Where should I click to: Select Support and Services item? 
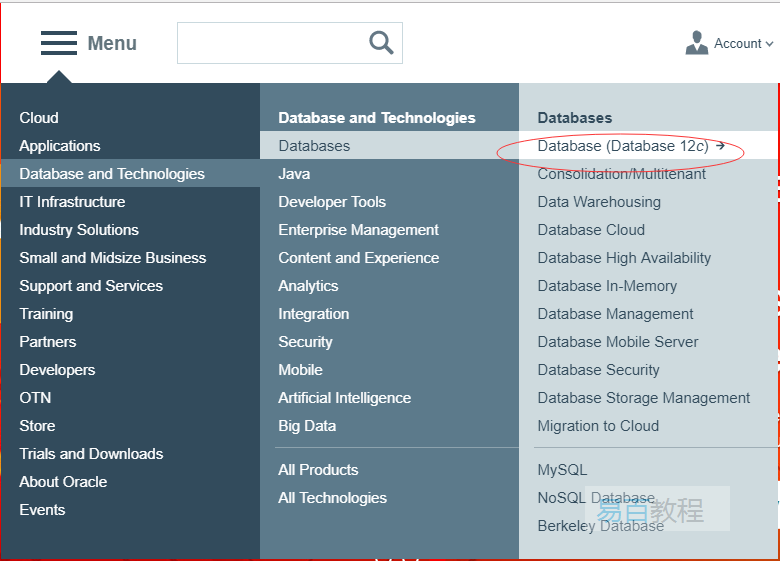pyautogui.click(x=91, y=286)
